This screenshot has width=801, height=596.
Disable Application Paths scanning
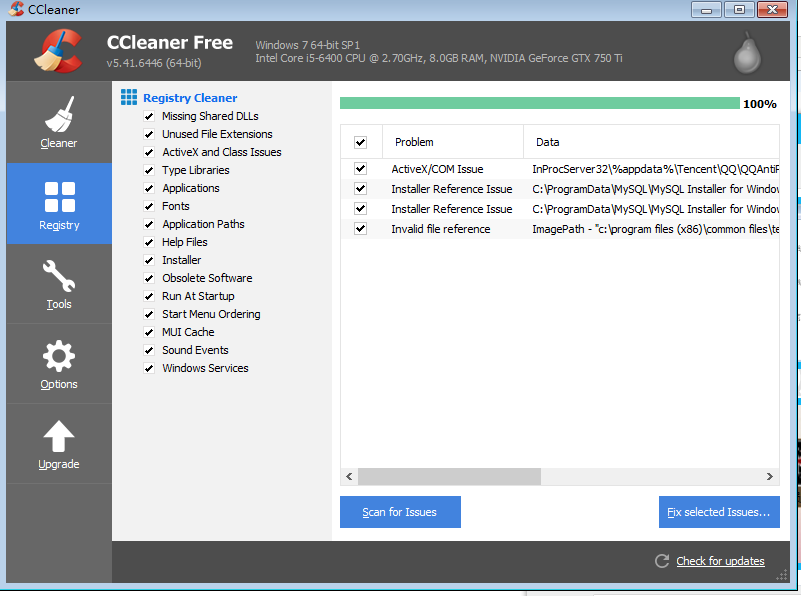[149, 224]
